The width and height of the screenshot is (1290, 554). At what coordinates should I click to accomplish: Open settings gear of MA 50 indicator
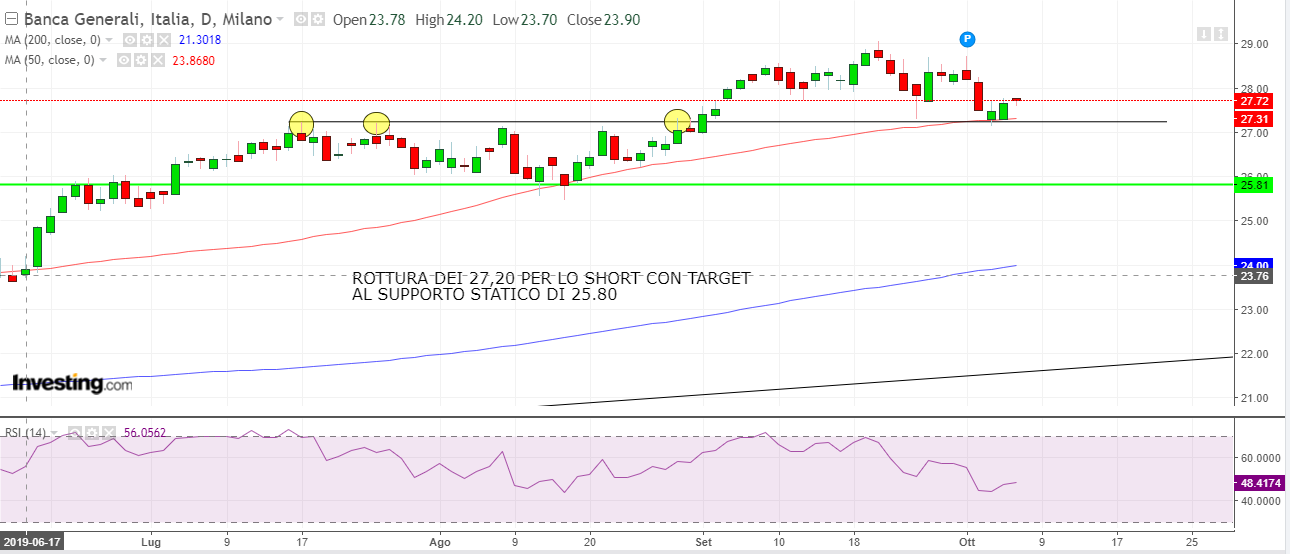(141, 60)
